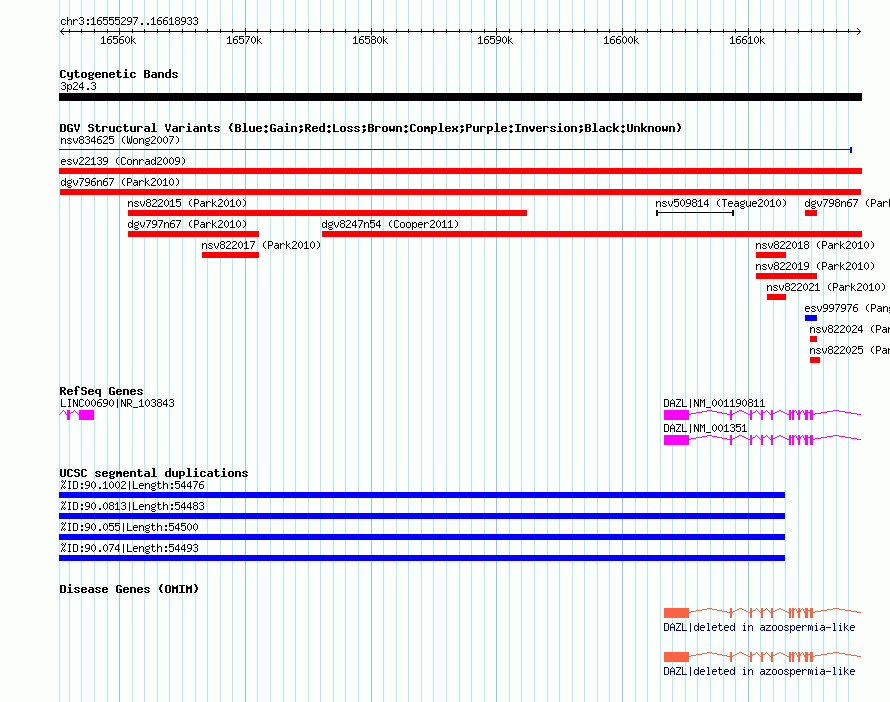This screenshot has width=890, height=702.
Task: Click the first orange DAZL OMIM gene model
Action: [x=762, y=612]
